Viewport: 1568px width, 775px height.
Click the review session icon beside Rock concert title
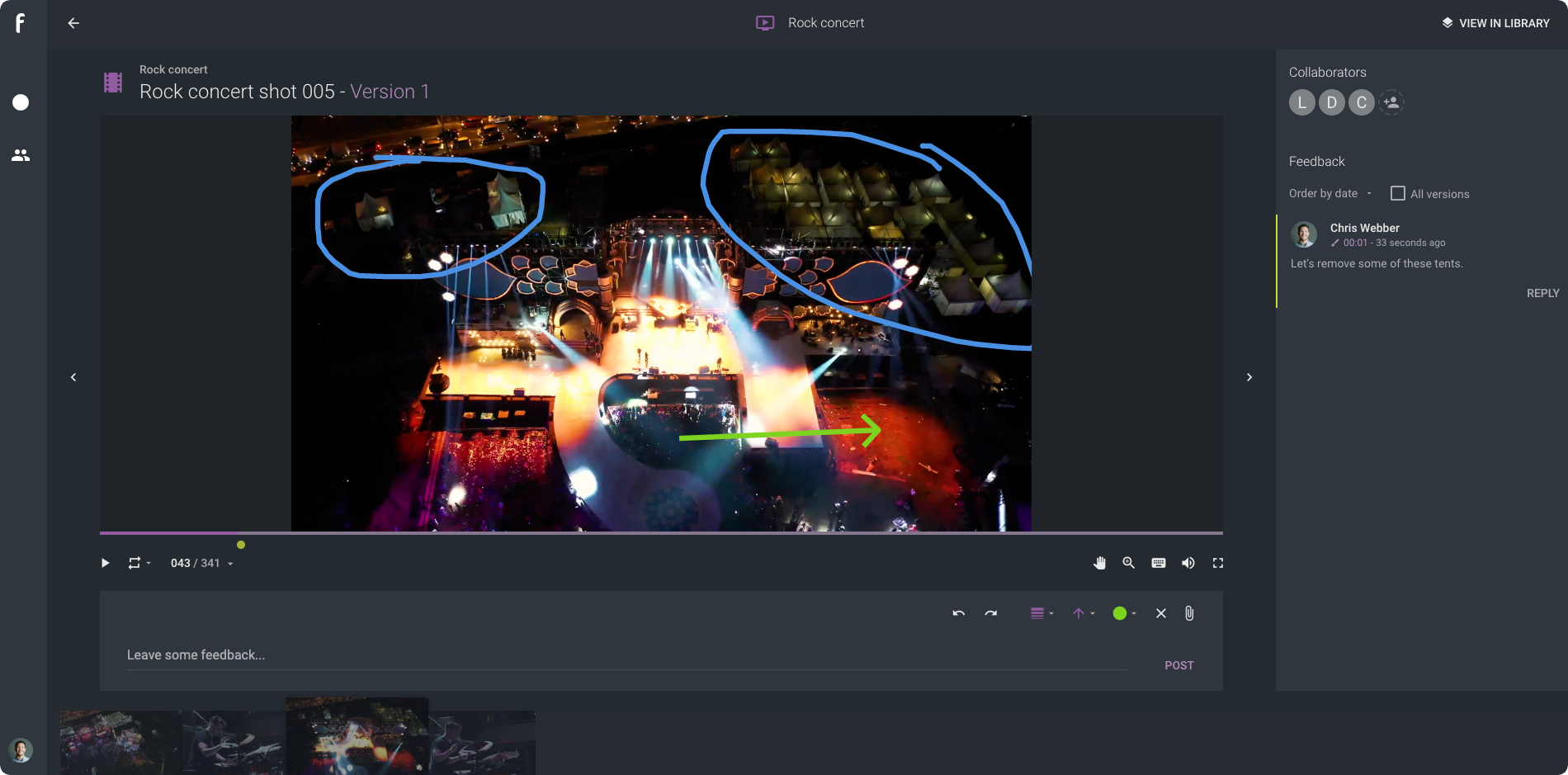click(x=765, y=23)
